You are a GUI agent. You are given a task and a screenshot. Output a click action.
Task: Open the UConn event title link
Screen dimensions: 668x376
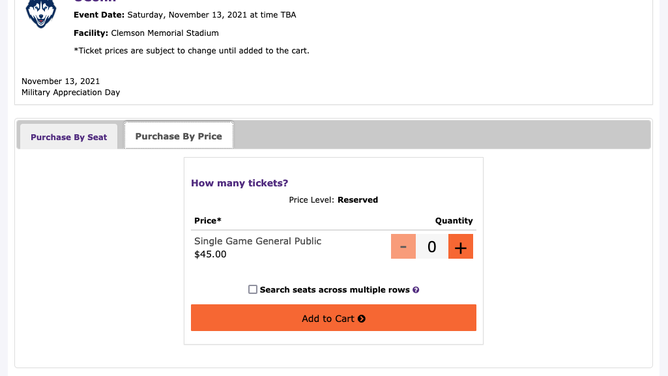coord(95,1)
